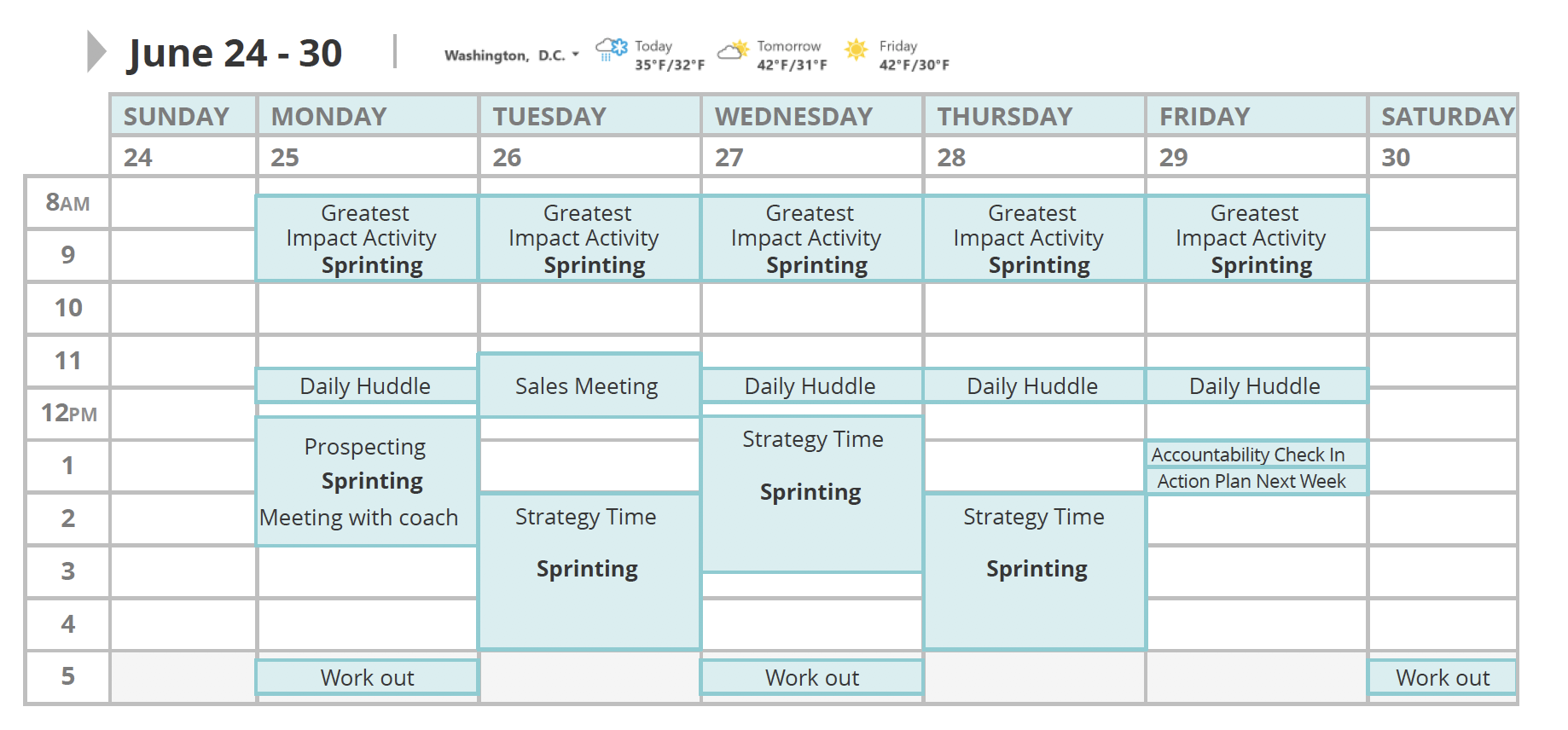Screen dimensions: 1568x730
Task: Open the Washington, D.C. location dropdown
Action: tap(577, 55)
